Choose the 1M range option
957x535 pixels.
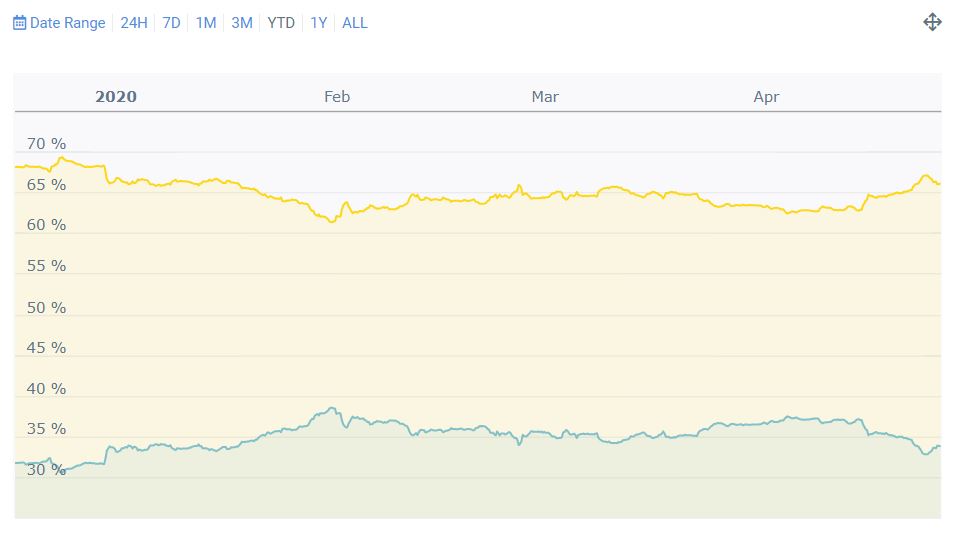point(206,23)
